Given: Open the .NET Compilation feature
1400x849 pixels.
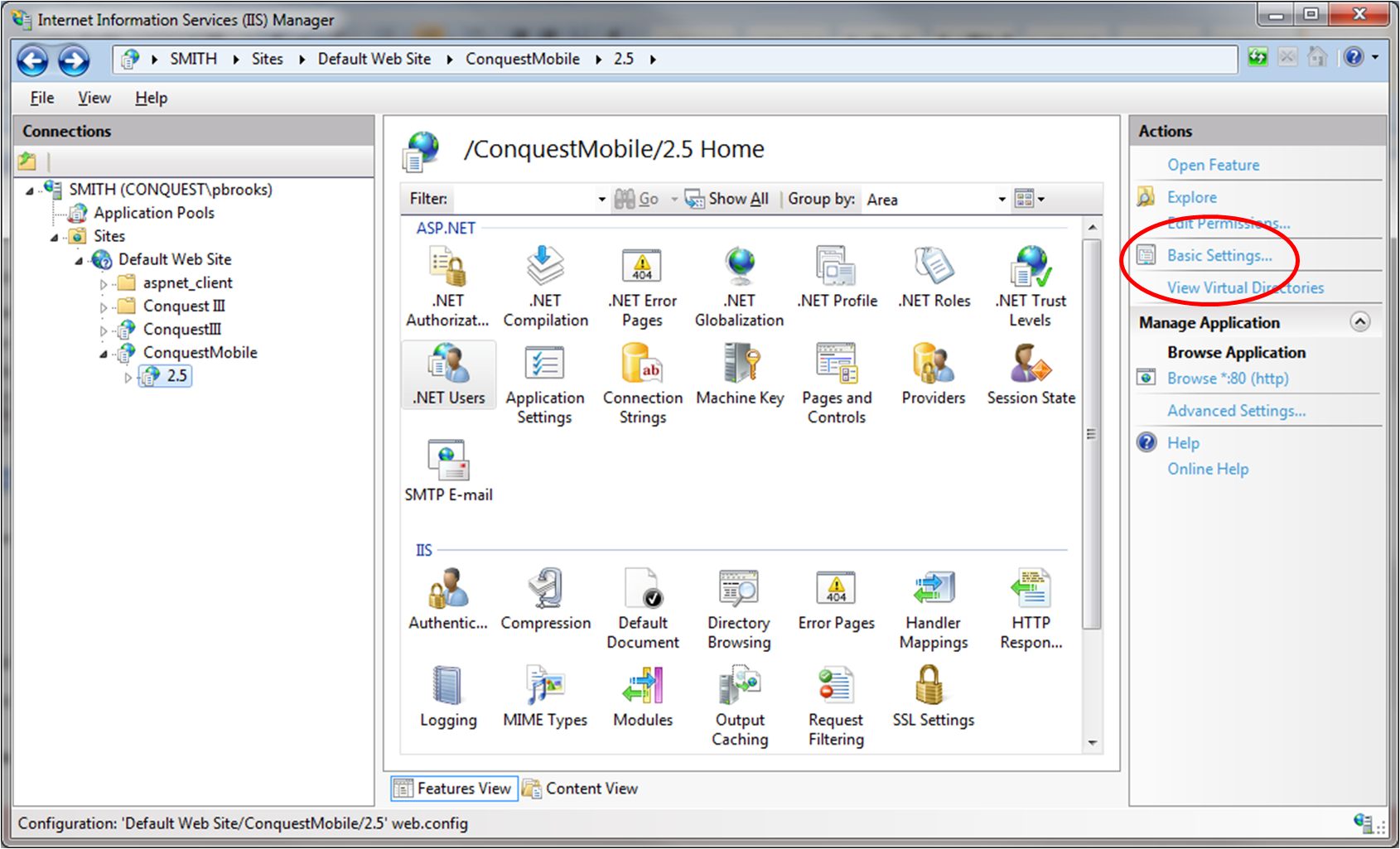Looking at the screenshot, I should pyautogui.click(x=545, y=287).
